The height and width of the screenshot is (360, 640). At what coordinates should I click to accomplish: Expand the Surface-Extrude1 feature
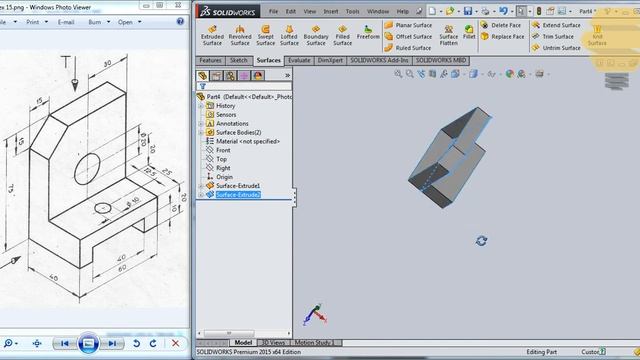point(201,186)
